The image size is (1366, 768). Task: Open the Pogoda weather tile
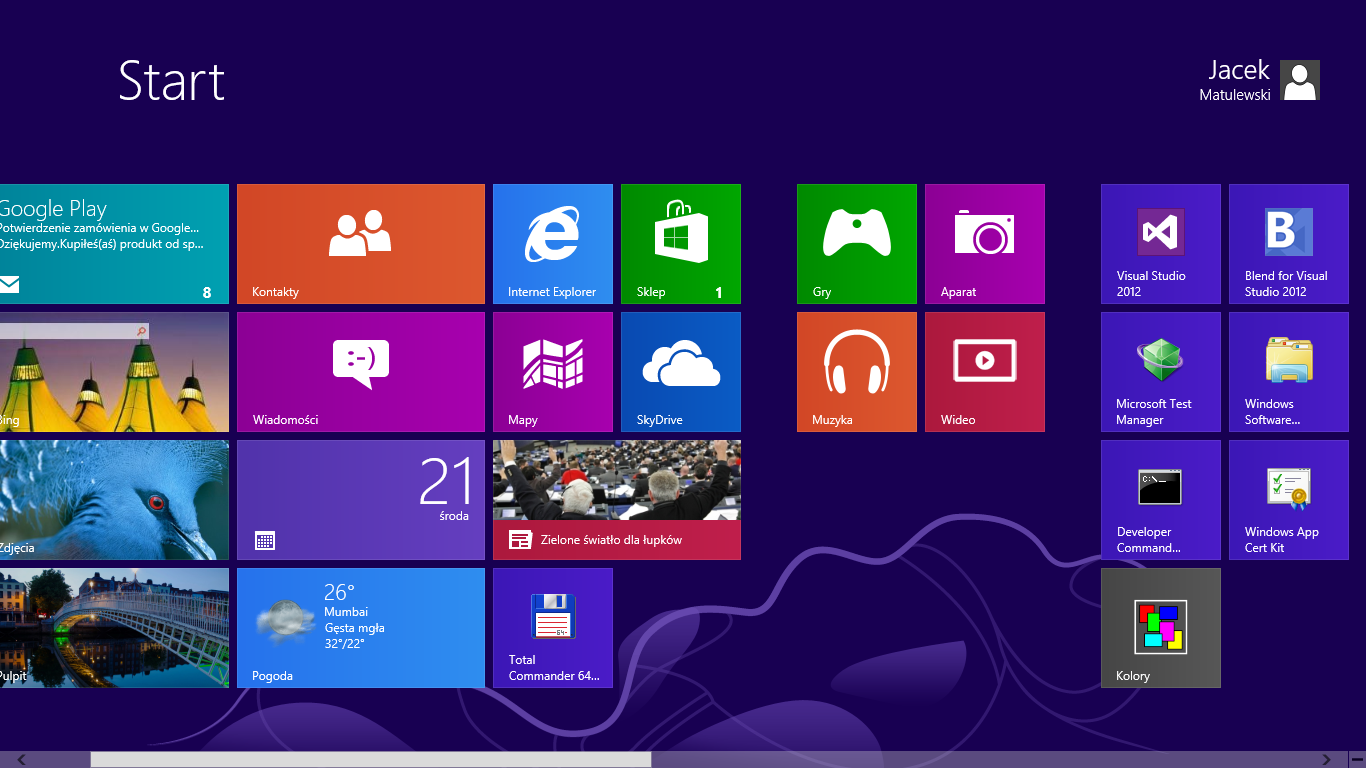(x=361, y=628)
